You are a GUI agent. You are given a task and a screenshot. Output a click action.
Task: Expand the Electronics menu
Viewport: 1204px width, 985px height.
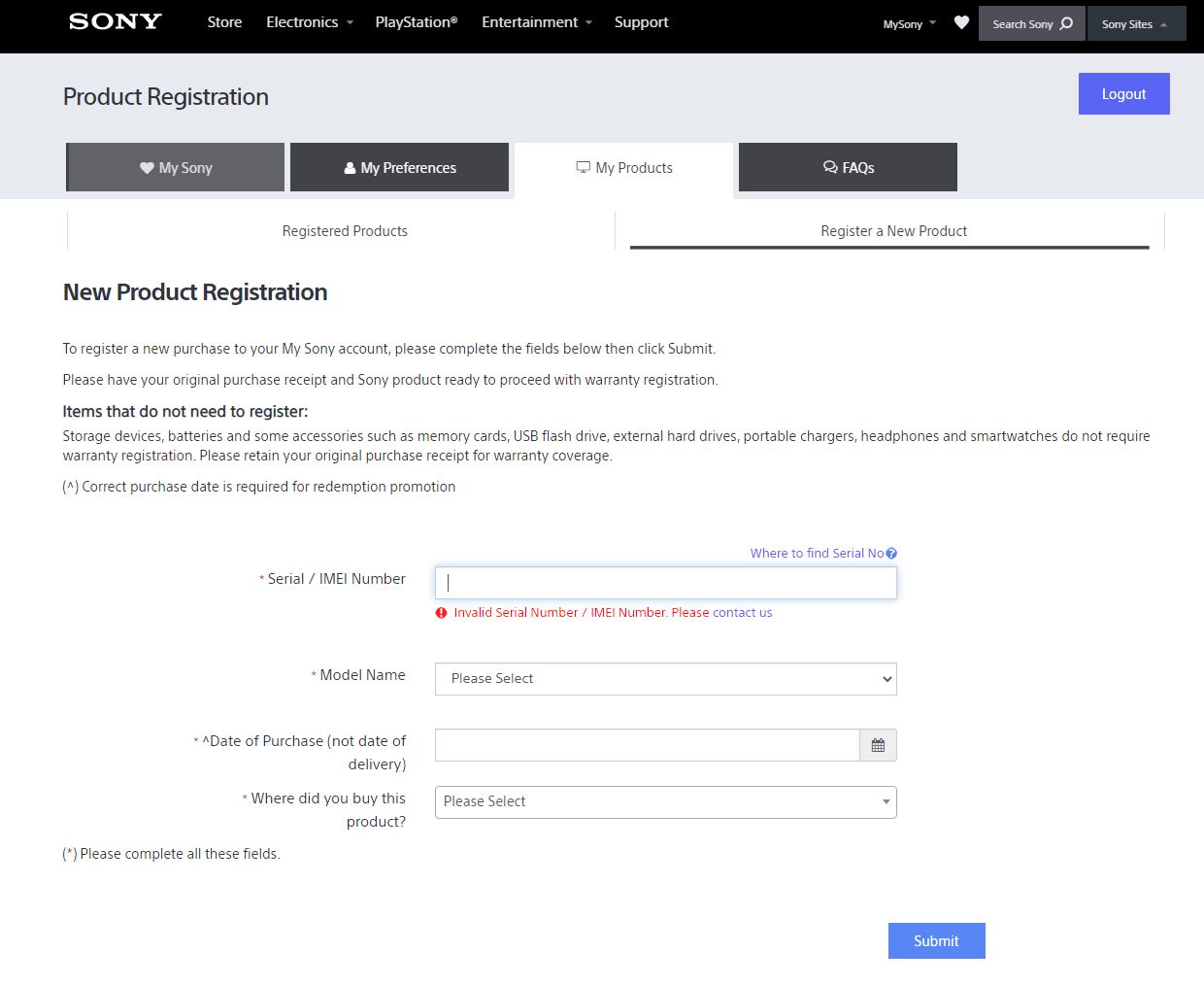click(x=310, y=22)
